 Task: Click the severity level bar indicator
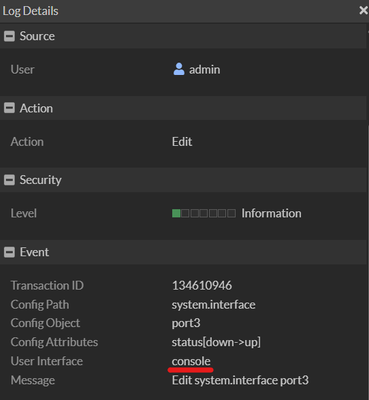(x=204, y=213)
